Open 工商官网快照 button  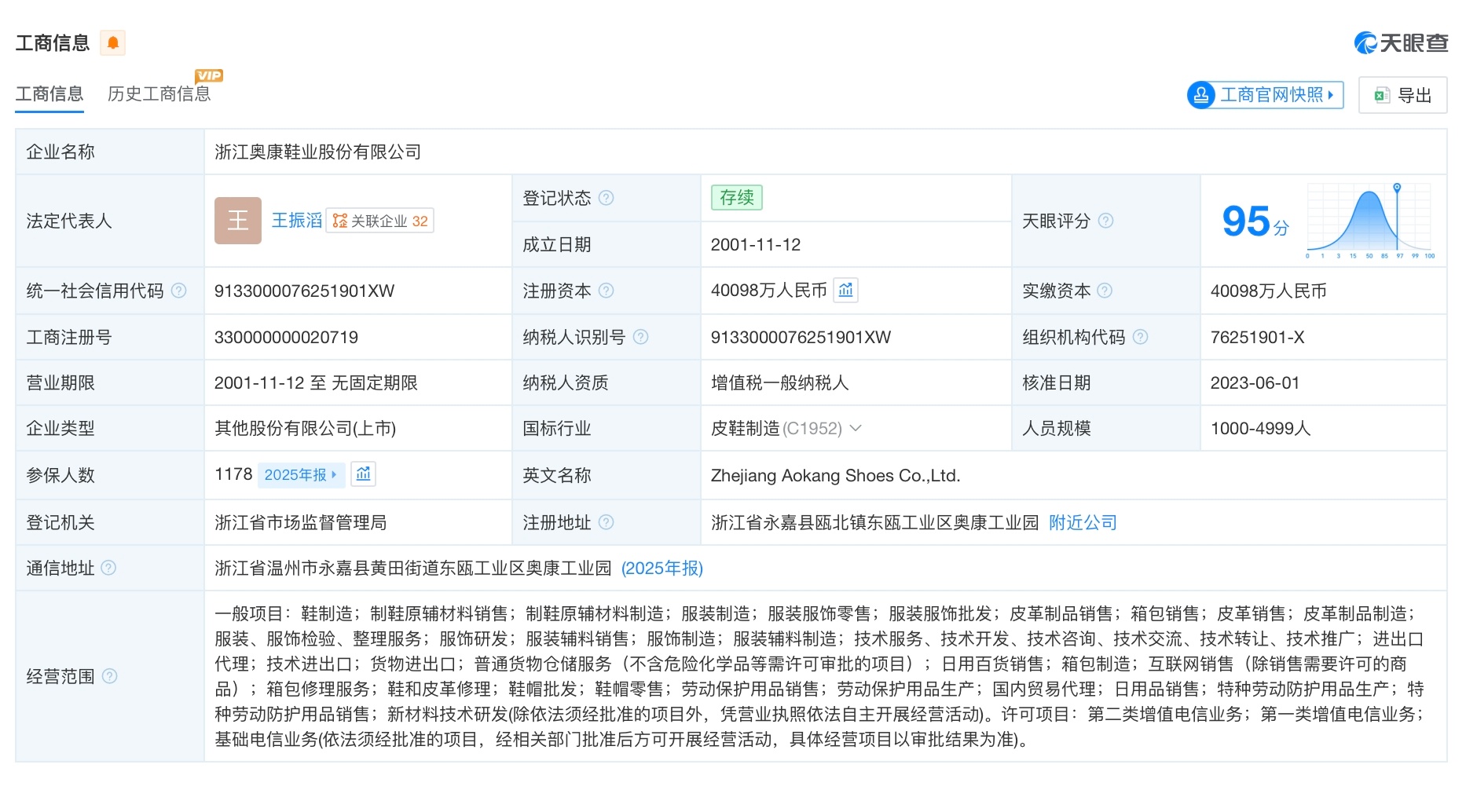[x=1265, y=95]
